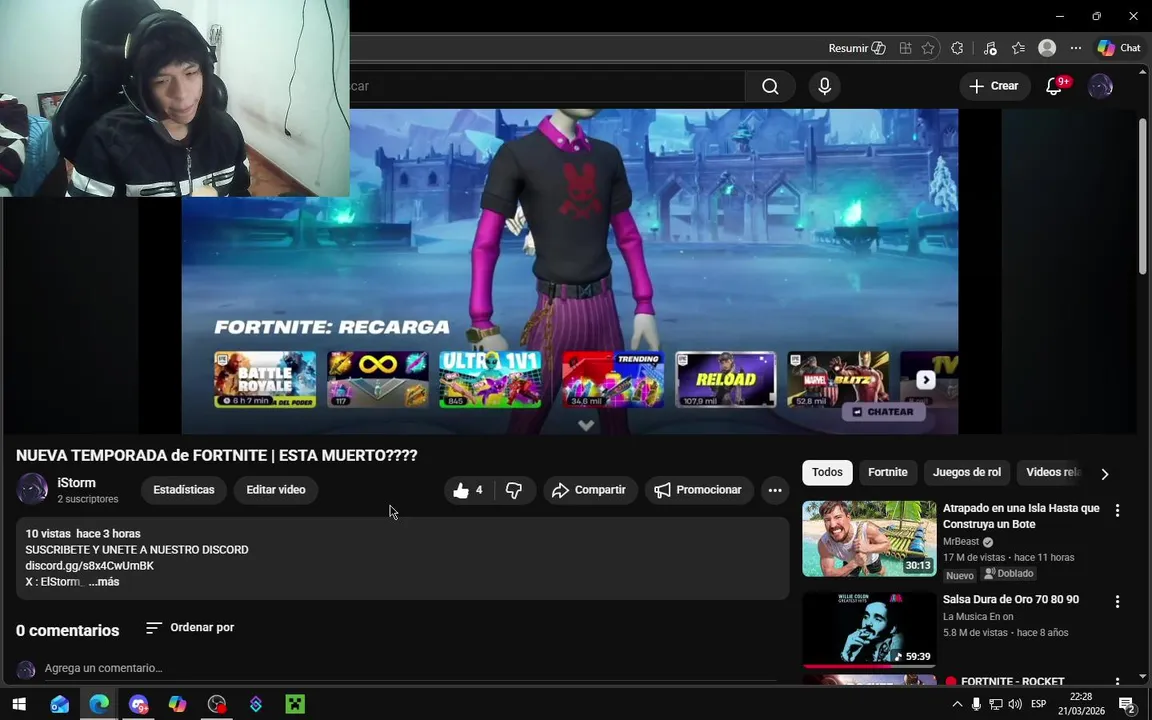Select Reload game tile in video
The height and width of the screenshot is (720, 1152).
tap(725, 379)
